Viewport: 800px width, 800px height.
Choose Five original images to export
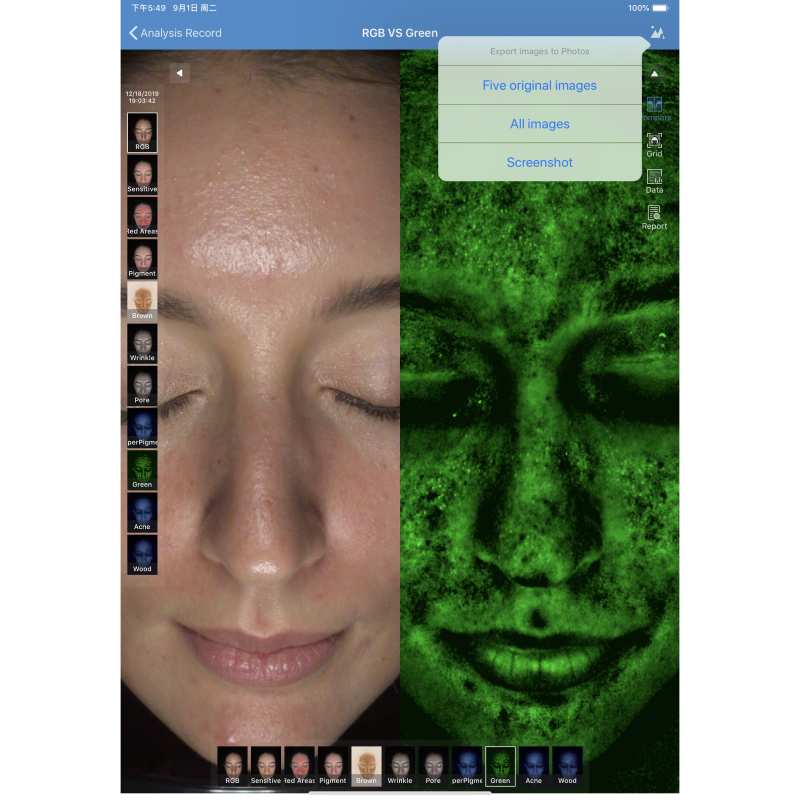(539, 86)
